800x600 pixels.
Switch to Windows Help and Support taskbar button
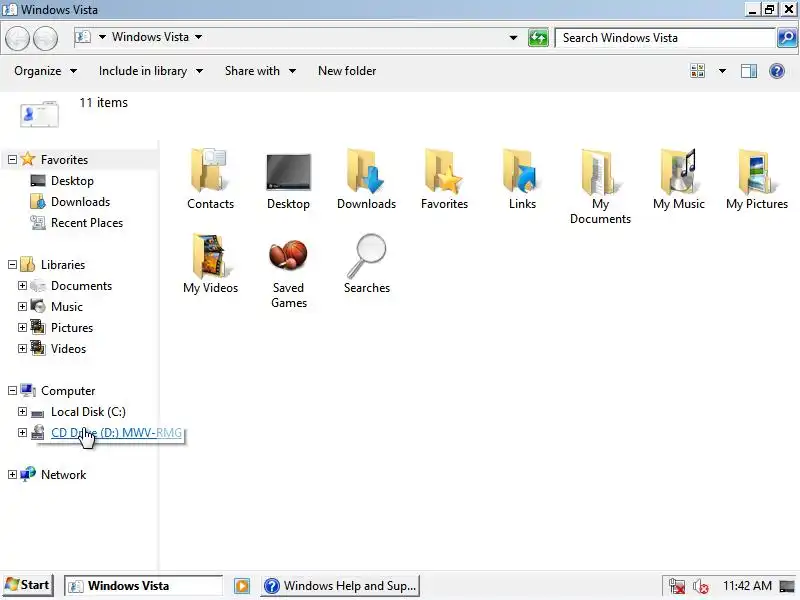[340, 586]
